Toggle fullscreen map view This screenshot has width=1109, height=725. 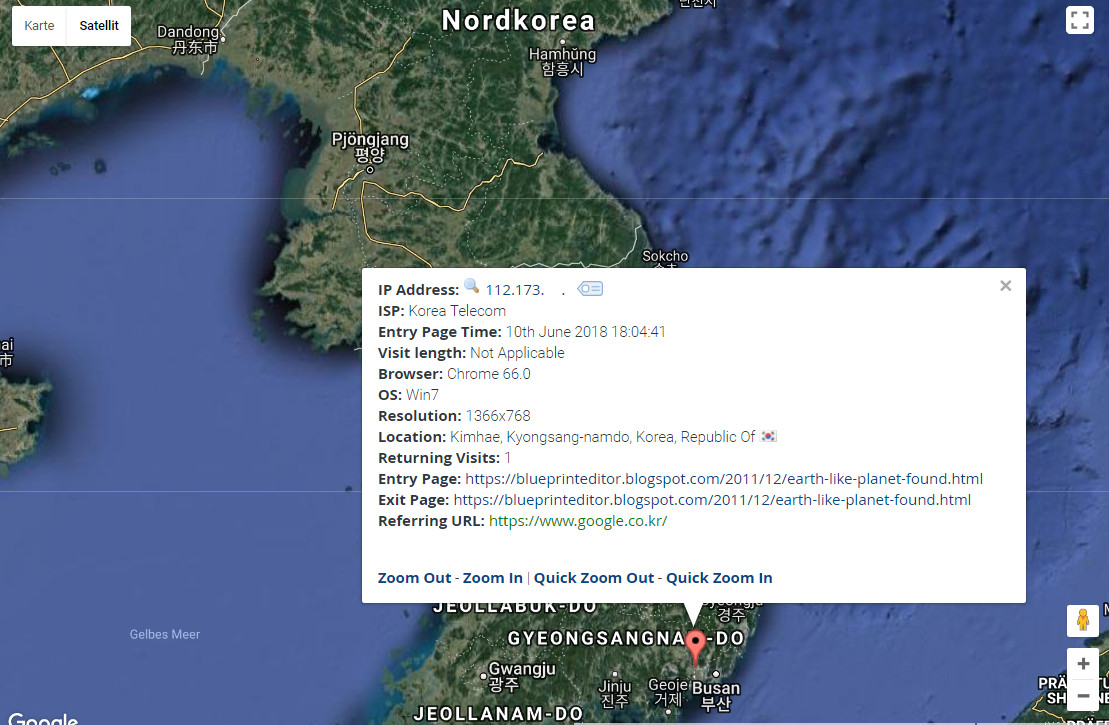[x=1079, y=20]
